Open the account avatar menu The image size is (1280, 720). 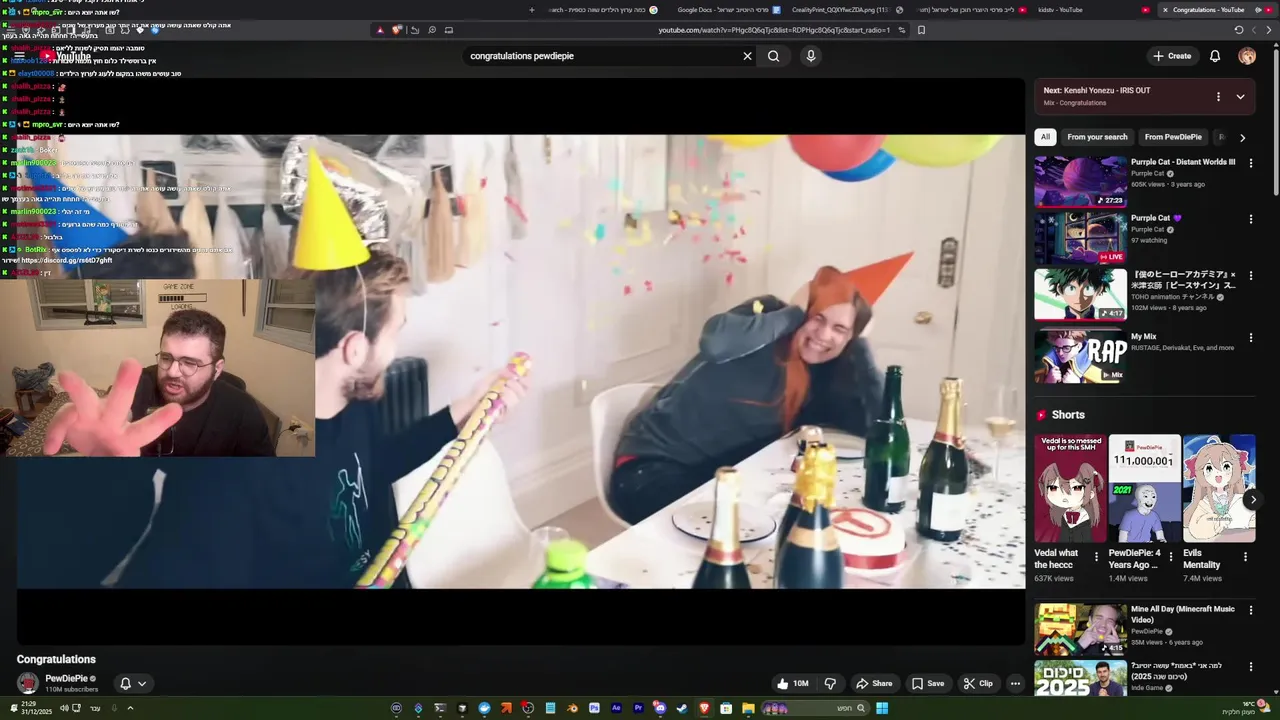[1247, 56]
